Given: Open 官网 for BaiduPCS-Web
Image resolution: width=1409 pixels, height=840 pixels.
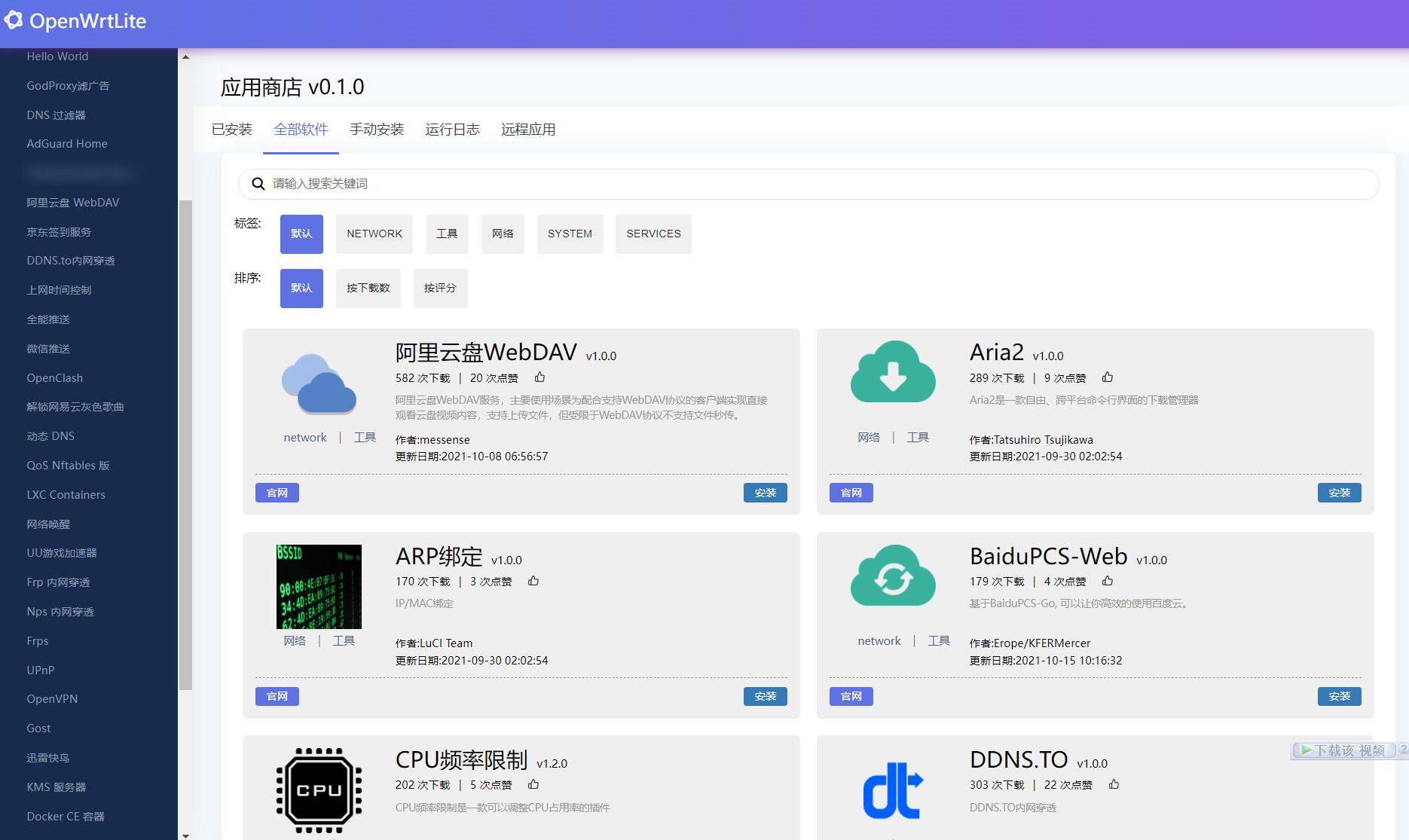Looking at the screenshot, I should coord(851,696).
